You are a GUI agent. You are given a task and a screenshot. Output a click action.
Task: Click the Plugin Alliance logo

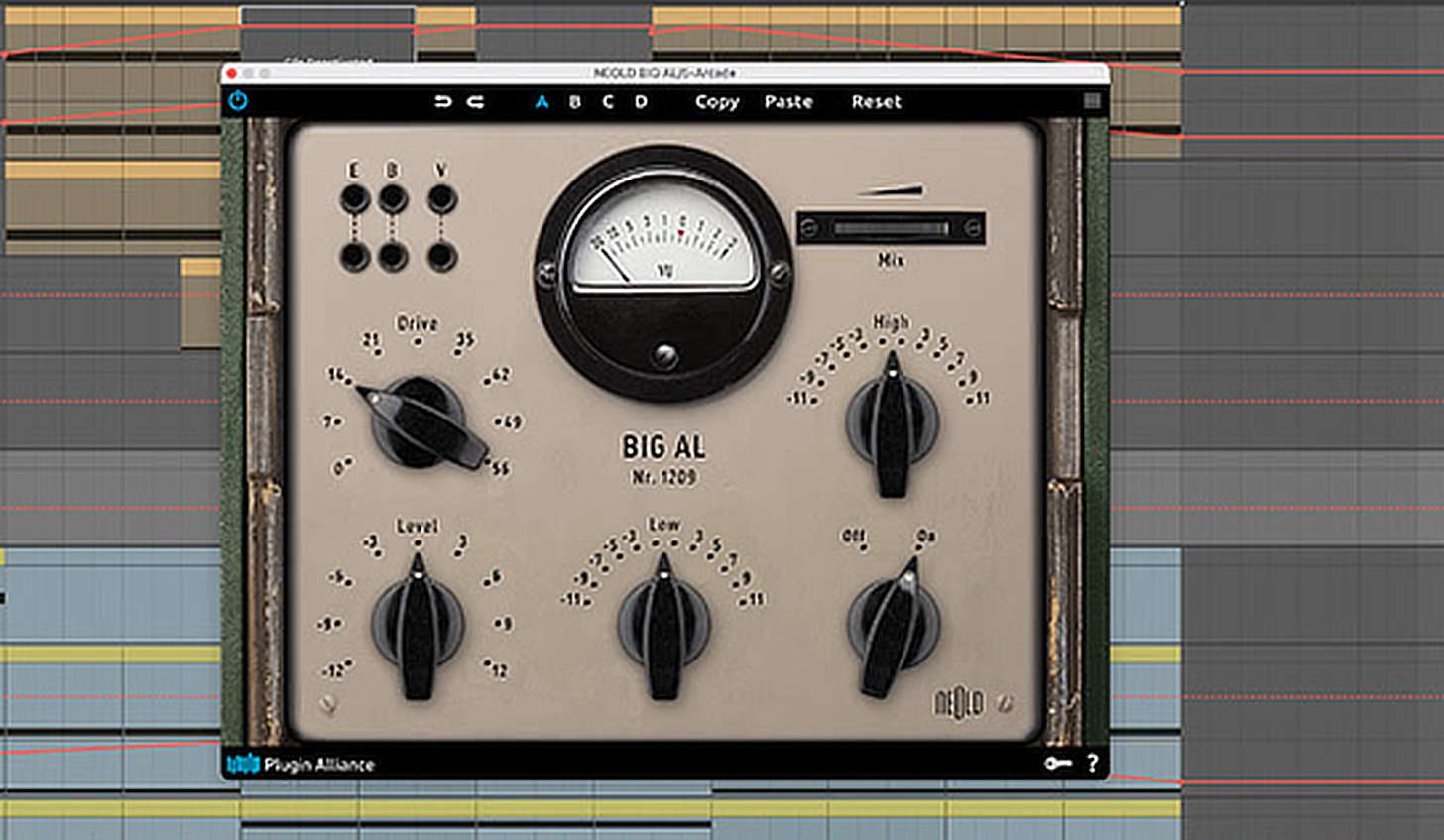pos(301,765)
